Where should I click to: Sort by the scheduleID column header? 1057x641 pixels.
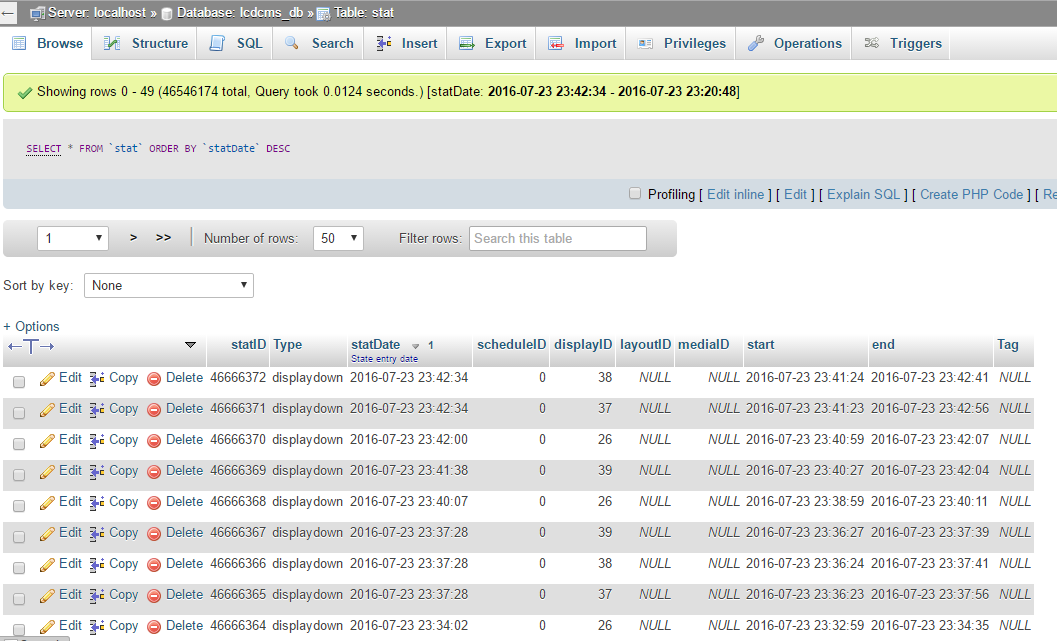tap(512, 344)
